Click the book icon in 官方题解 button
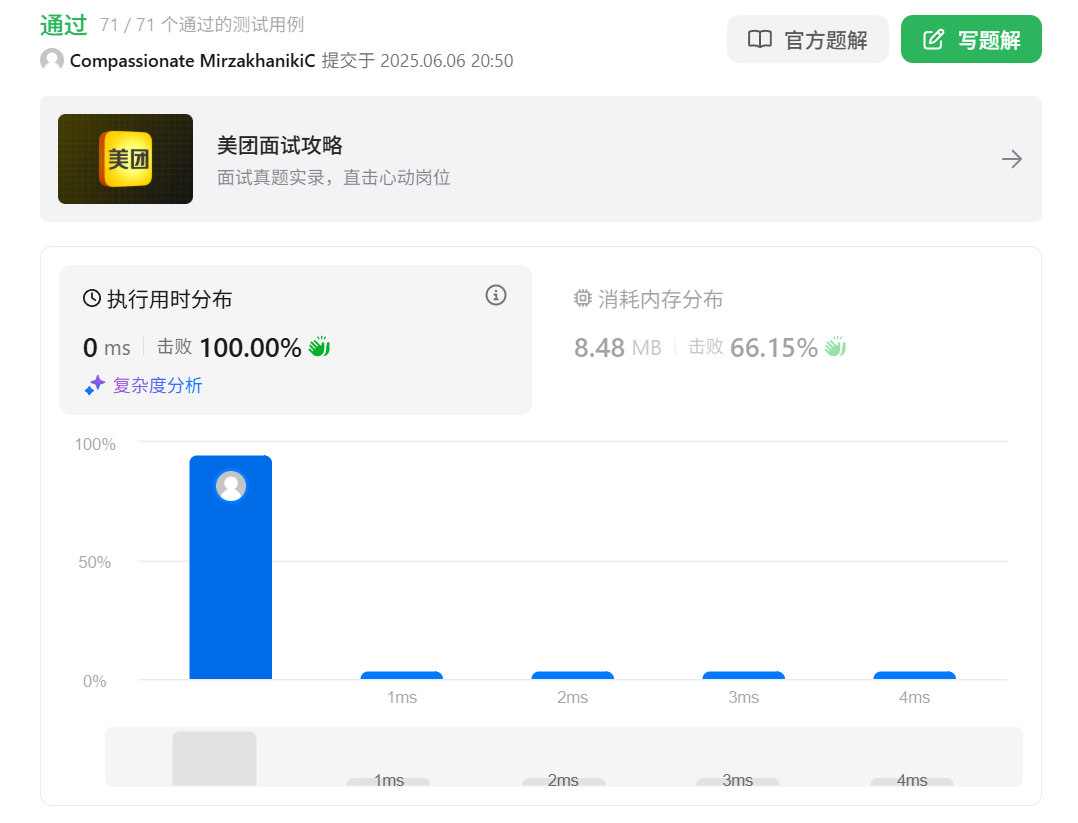 760,39
